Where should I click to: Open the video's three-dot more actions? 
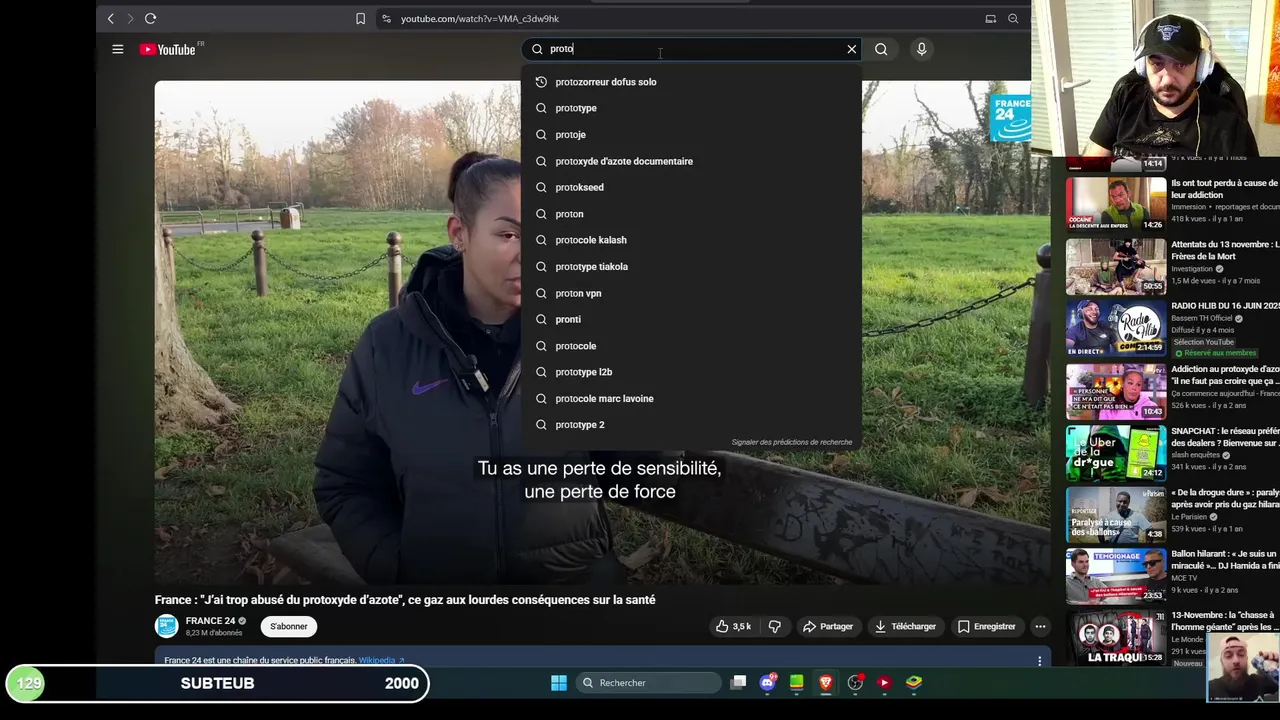point(1040,627)
